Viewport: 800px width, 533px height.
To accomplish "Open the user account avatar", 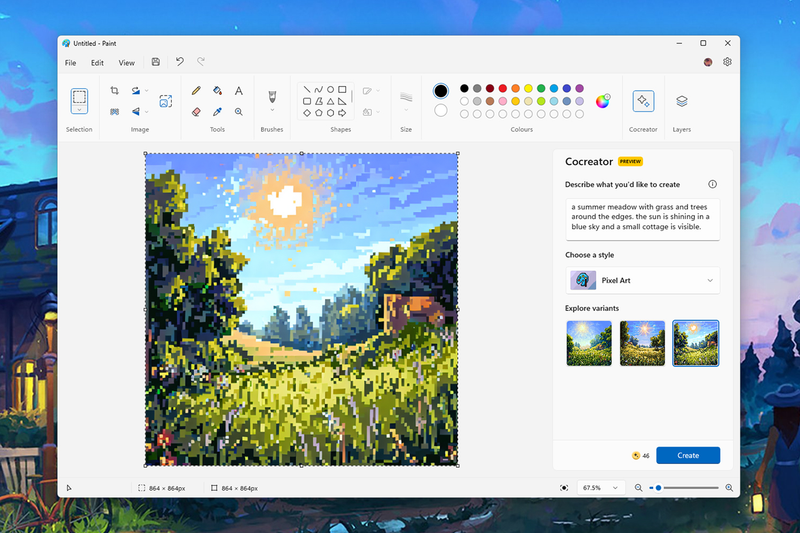I will (708, 62).
